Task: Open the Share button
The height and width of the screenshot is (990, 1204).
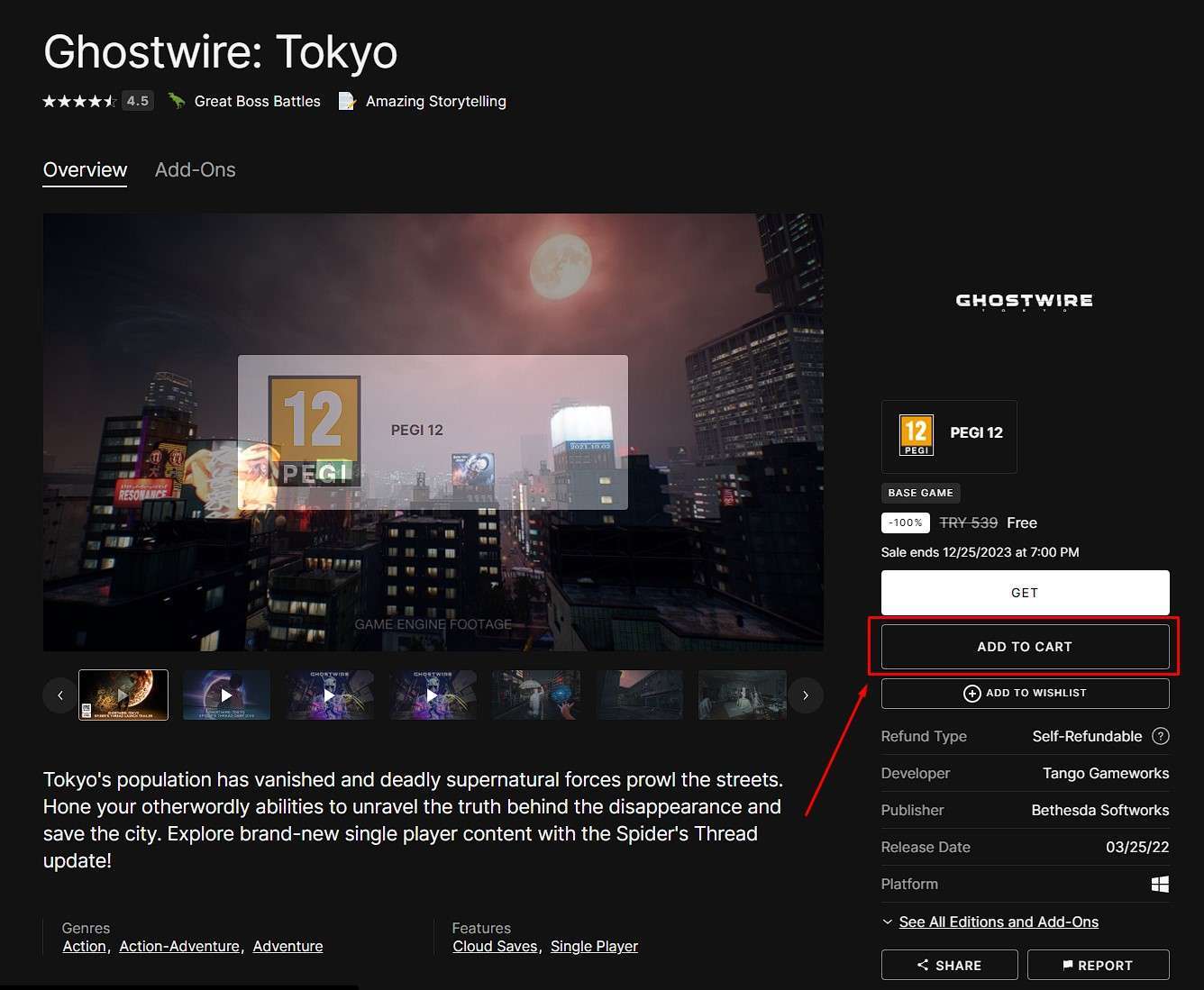Action: click(x=949, y=965)
